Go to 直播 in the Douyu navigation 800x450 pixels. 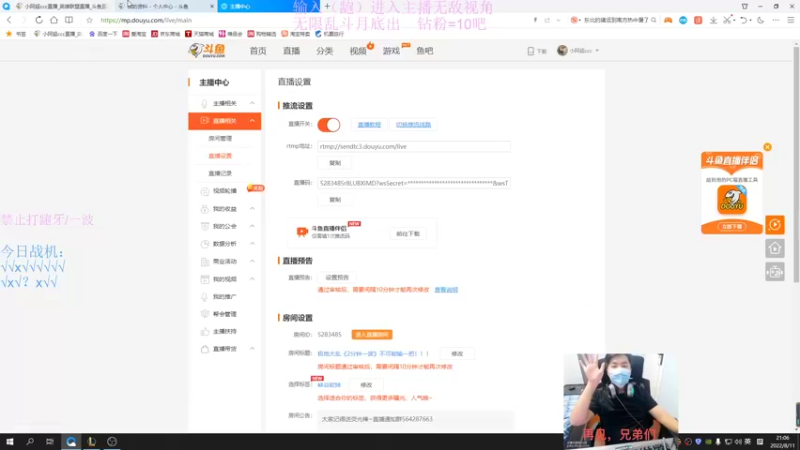pos(291,51)
